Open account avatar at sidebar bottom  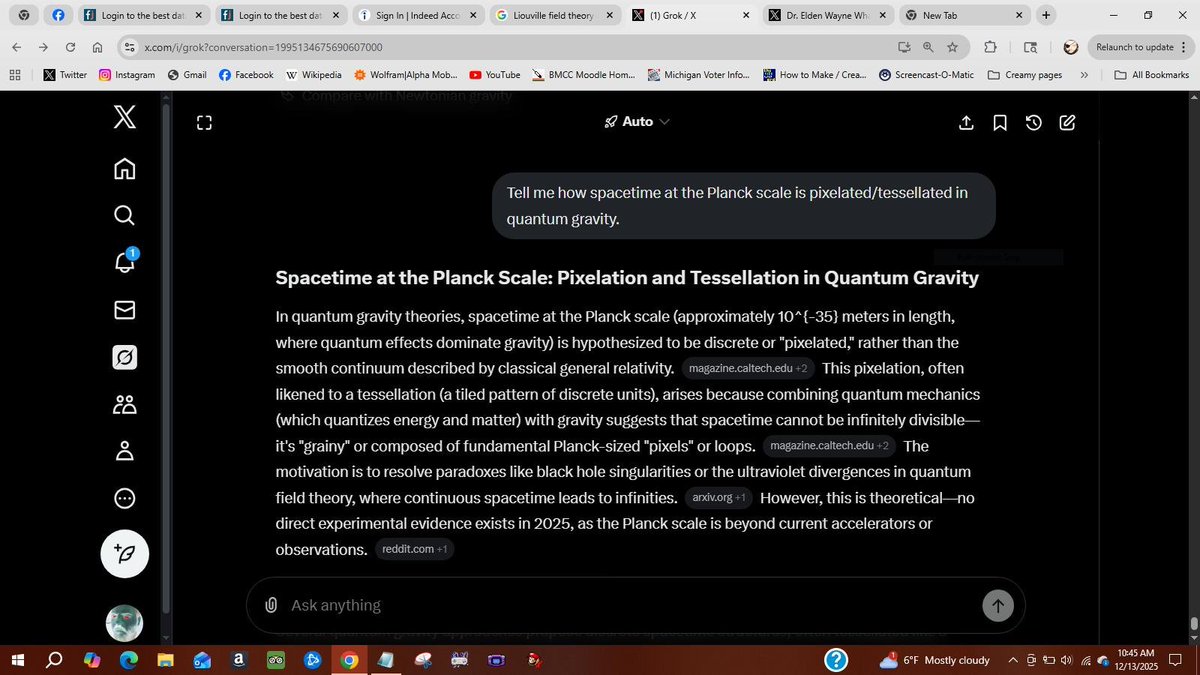pyautogui.click(x=124, y=623)
